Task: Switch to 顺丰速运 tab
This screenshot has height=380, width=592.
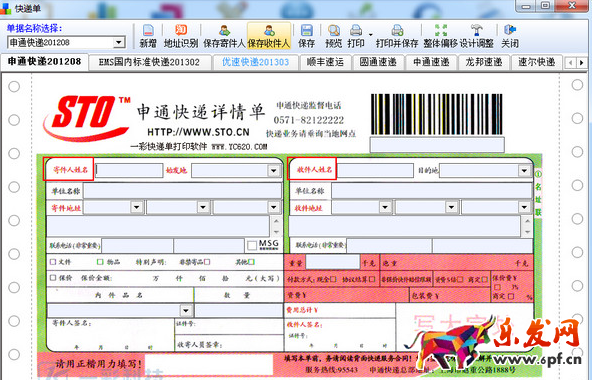Action: (325, 62)
